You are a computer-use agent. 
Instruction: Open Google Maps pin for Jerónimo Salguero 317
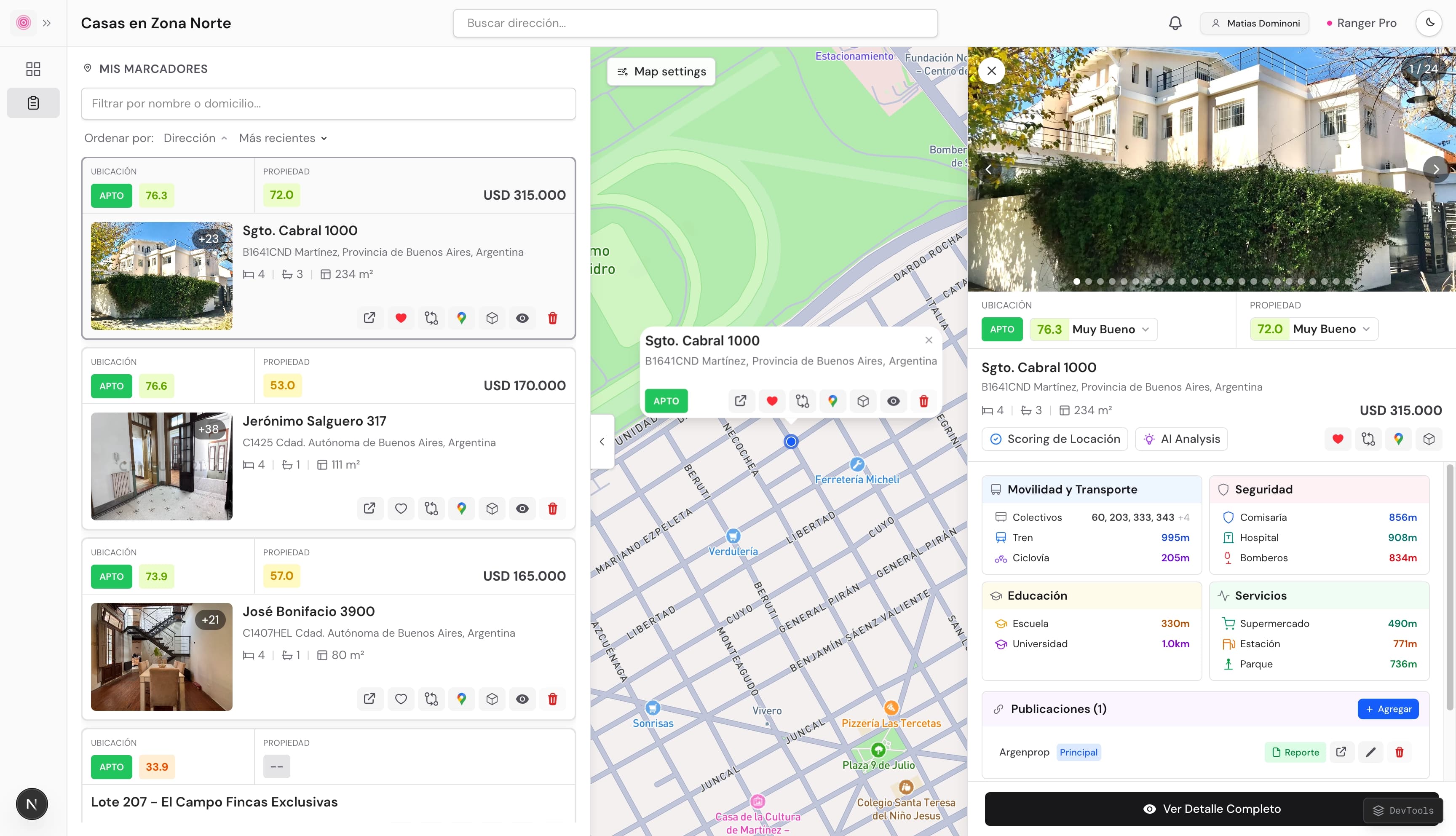[x=462, y=509]
